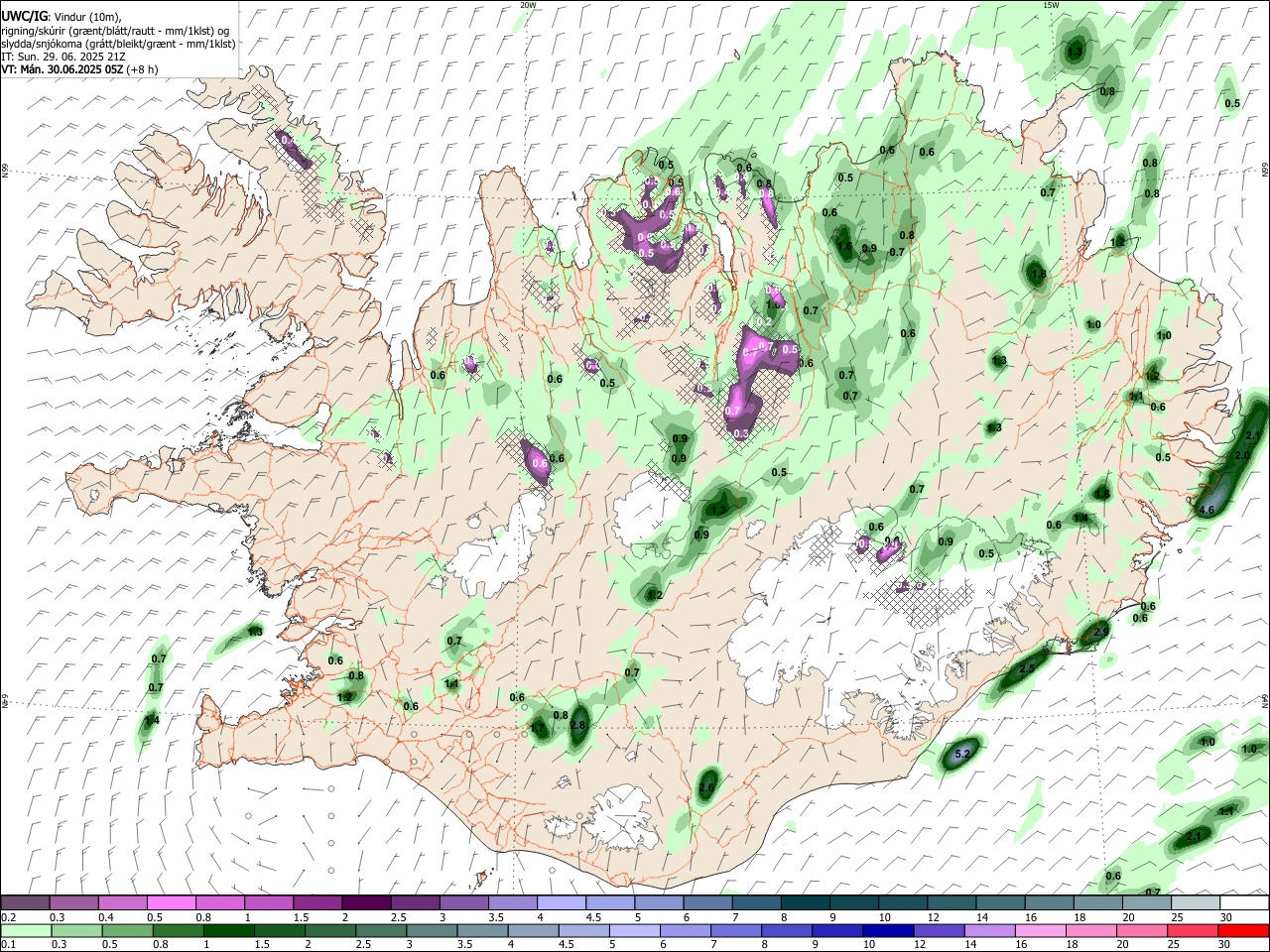The width and height of the screenshot is (1270, 952).
Task: Click the dusky purple 0.2 snow scale swatch
Action: (26, 902)
